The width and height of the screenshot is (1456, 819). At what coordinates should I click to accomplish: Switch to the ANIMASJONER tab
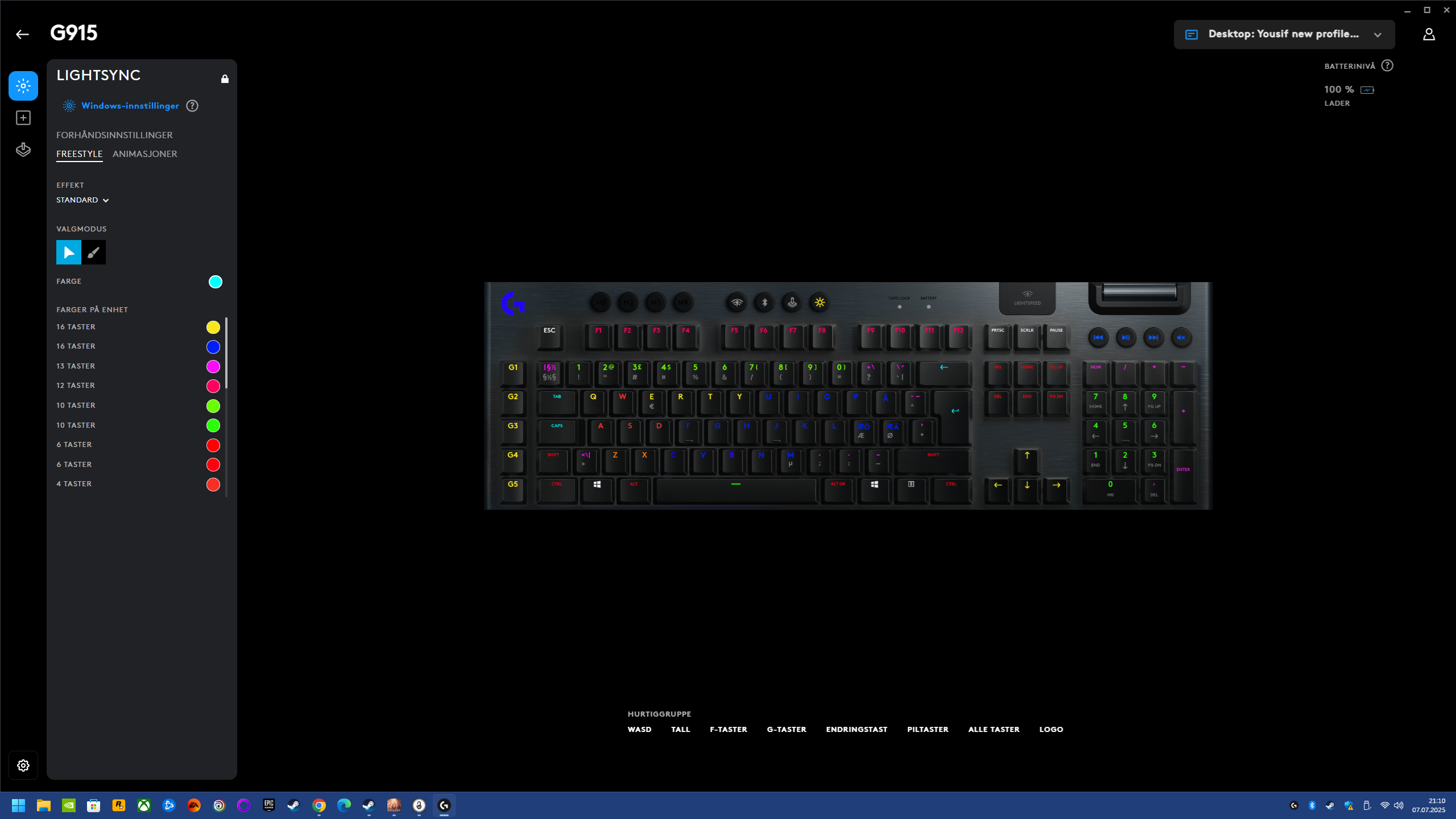coord(145,154)
